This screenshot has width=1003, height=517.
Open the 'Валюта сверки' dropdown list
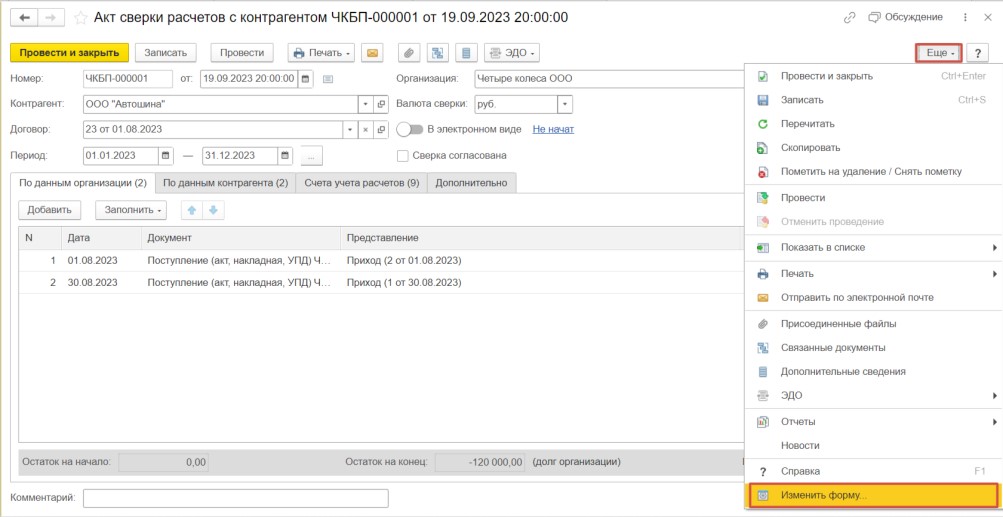point(565,104)
